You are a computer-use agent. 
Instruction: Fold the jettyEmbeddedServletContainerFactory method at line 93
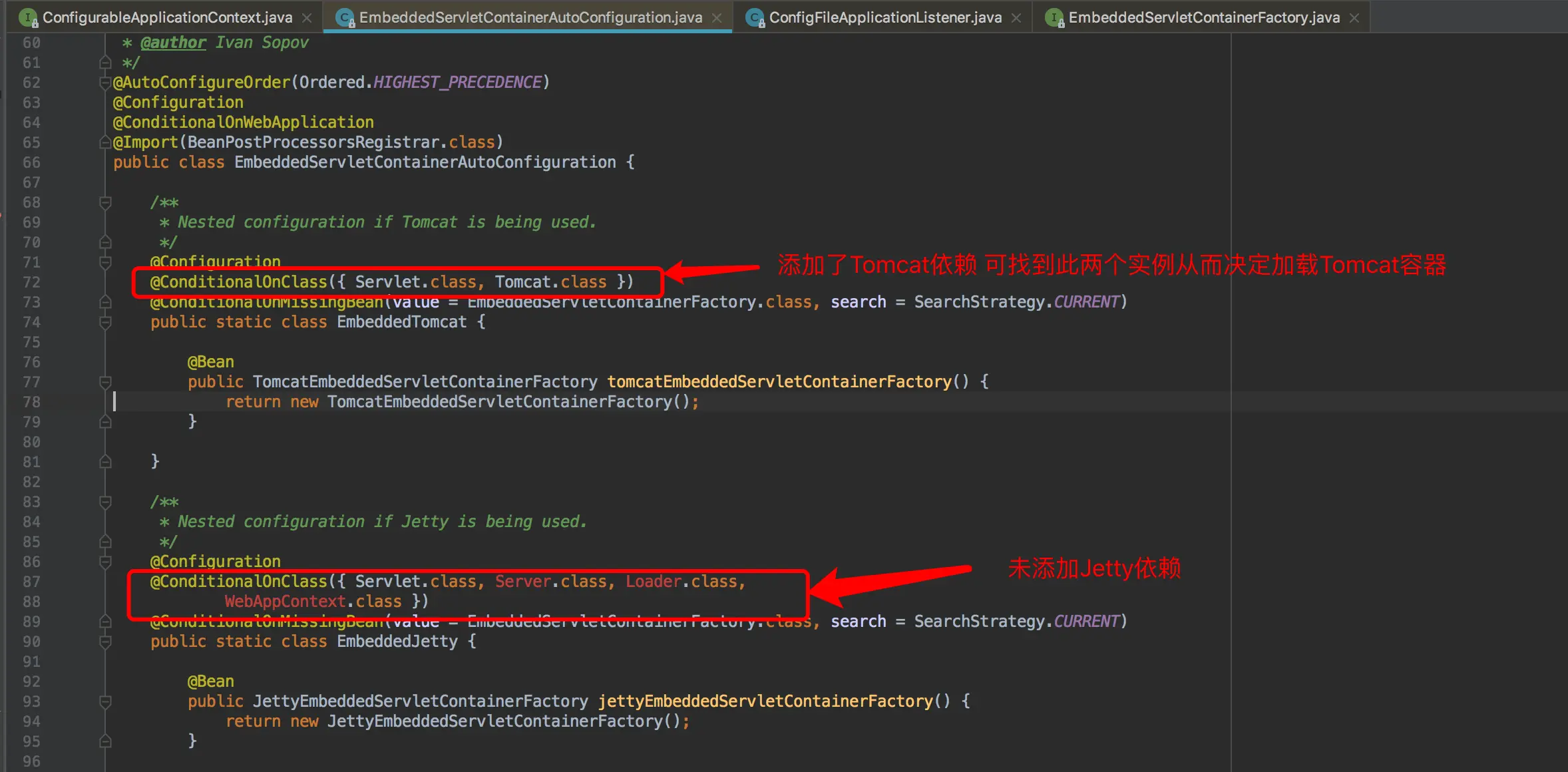pos(104,701)
